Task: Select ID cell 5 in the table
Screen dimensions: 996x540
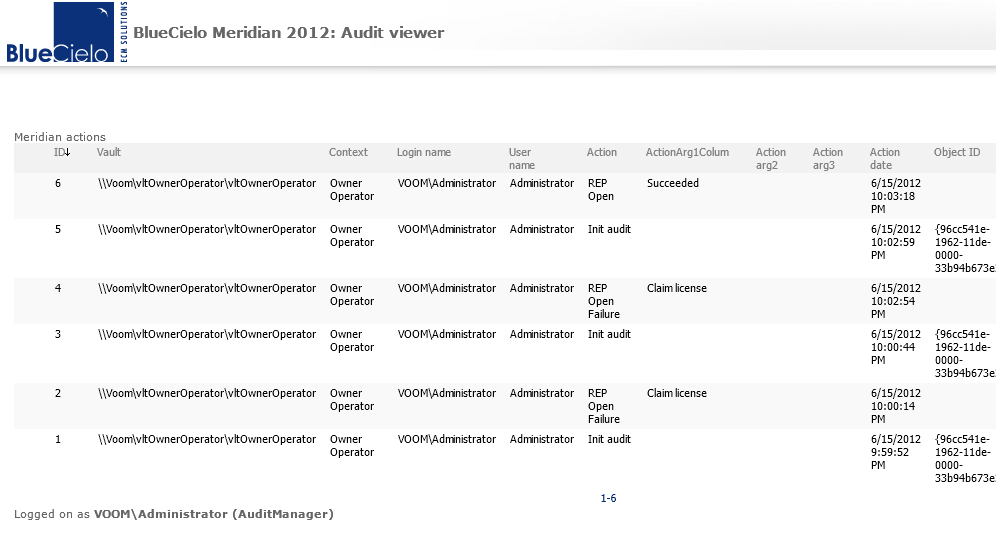Action: pyautogui.click(x=58, y=229)
